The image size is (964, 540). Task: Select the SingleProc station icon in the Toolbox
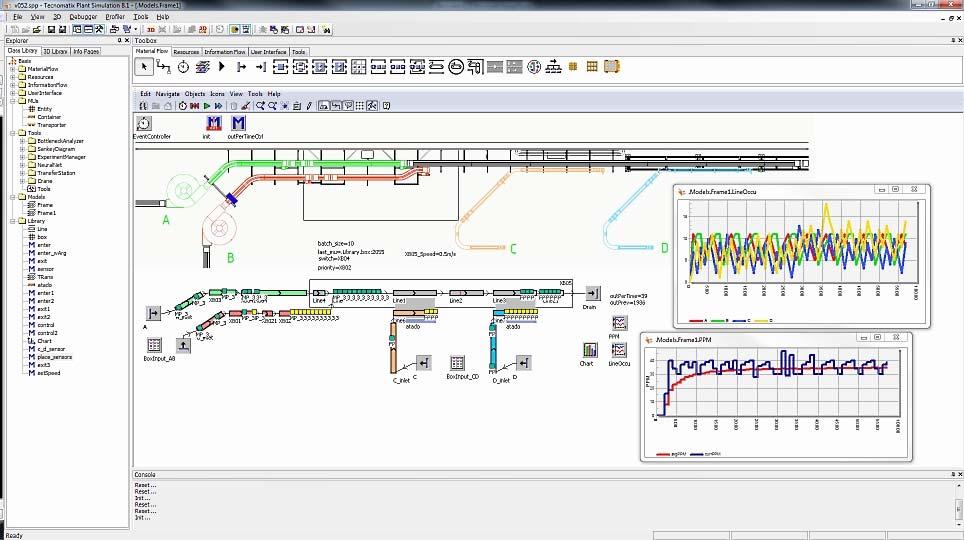(x=280, y=67)
